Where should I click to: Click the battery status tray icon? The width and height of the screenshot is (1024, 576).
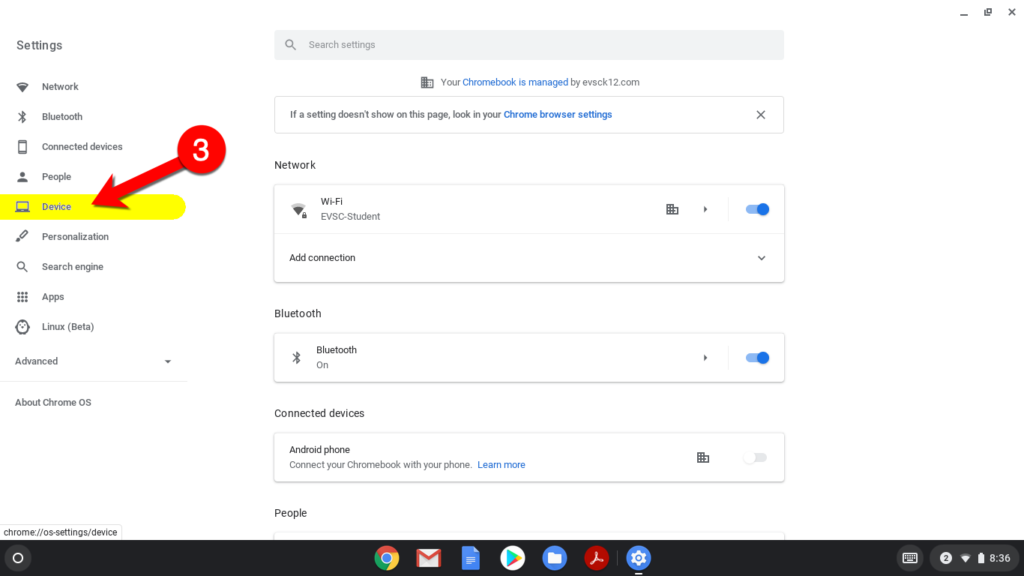click(x=981, y=558)
